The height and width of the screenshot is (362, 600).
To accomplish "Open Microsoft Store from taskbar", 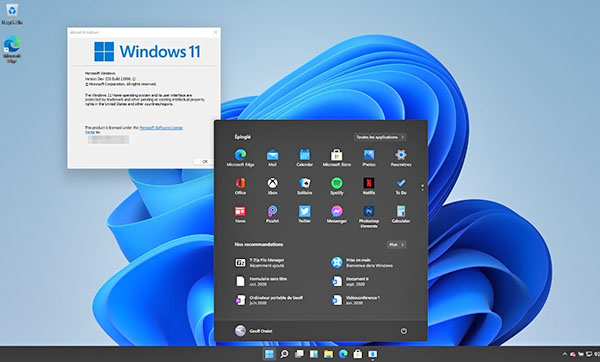I will pyautogui.click(x=357, y=354).
